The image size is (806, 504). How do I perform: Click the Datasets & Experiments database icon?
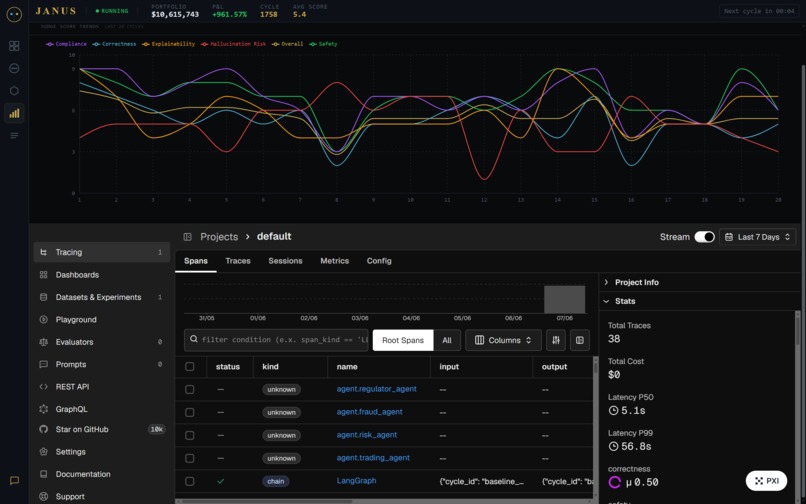[x=44, y=297]
